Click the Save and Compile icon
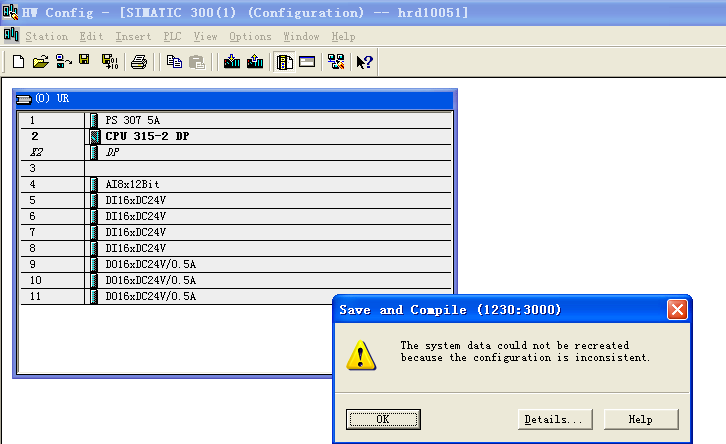Viewport: 726px width, 444px height. (x=110, y=62)
